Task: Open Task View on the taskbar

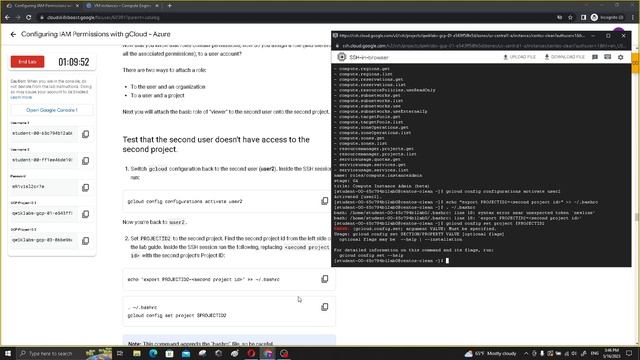Action: [120, 353]
